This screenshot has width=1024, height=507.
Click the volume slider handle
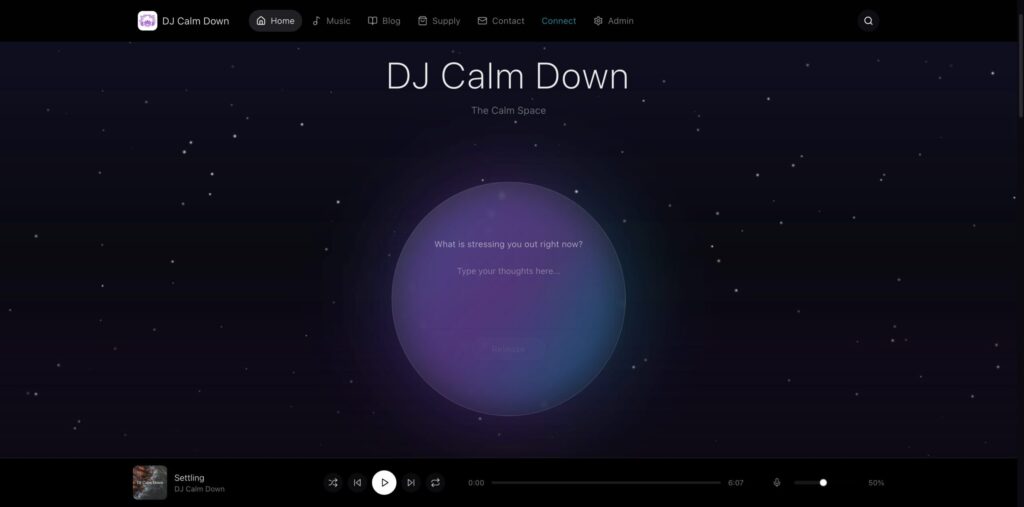(823, 483)
